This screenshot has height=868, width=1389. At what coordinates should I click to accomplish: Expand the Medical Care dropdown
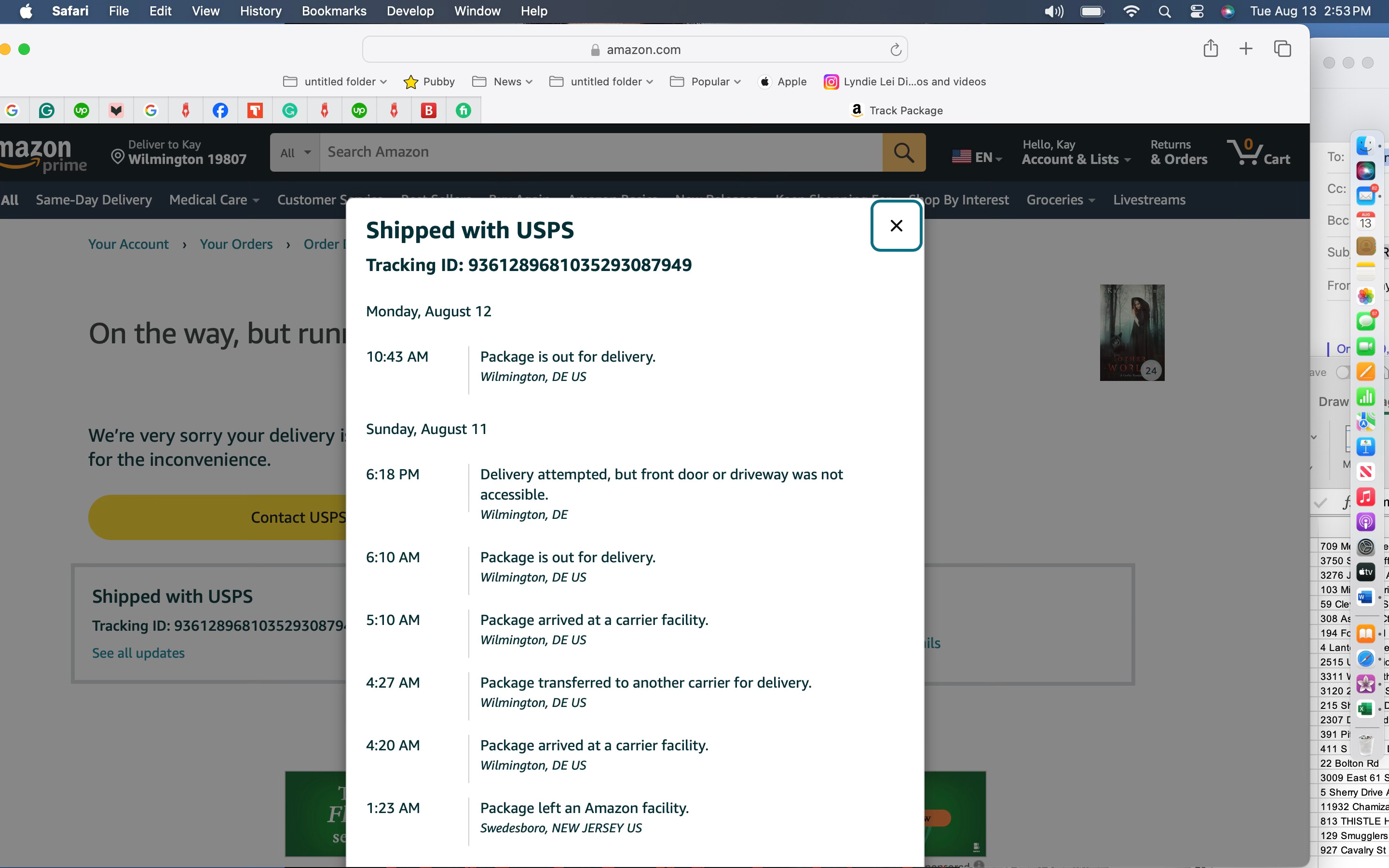pyautogui.click(x=214, y=200)
